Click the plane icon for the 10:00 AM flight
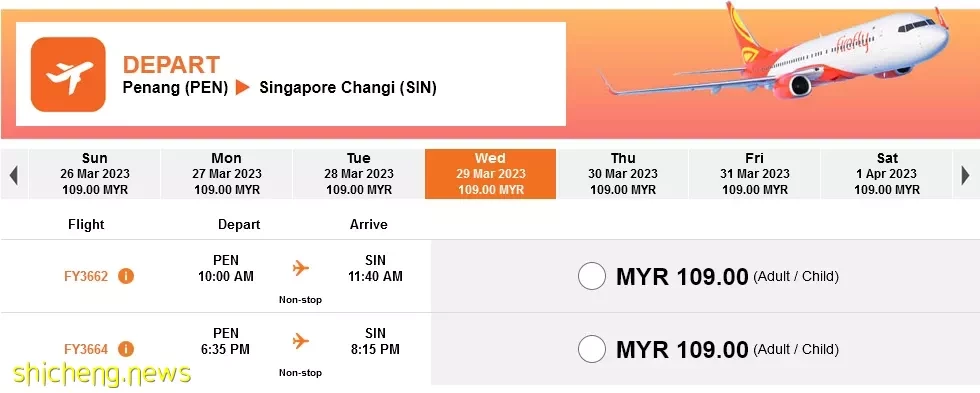The width and height of the screenshot is (980, 393). [x=301, y=268]
